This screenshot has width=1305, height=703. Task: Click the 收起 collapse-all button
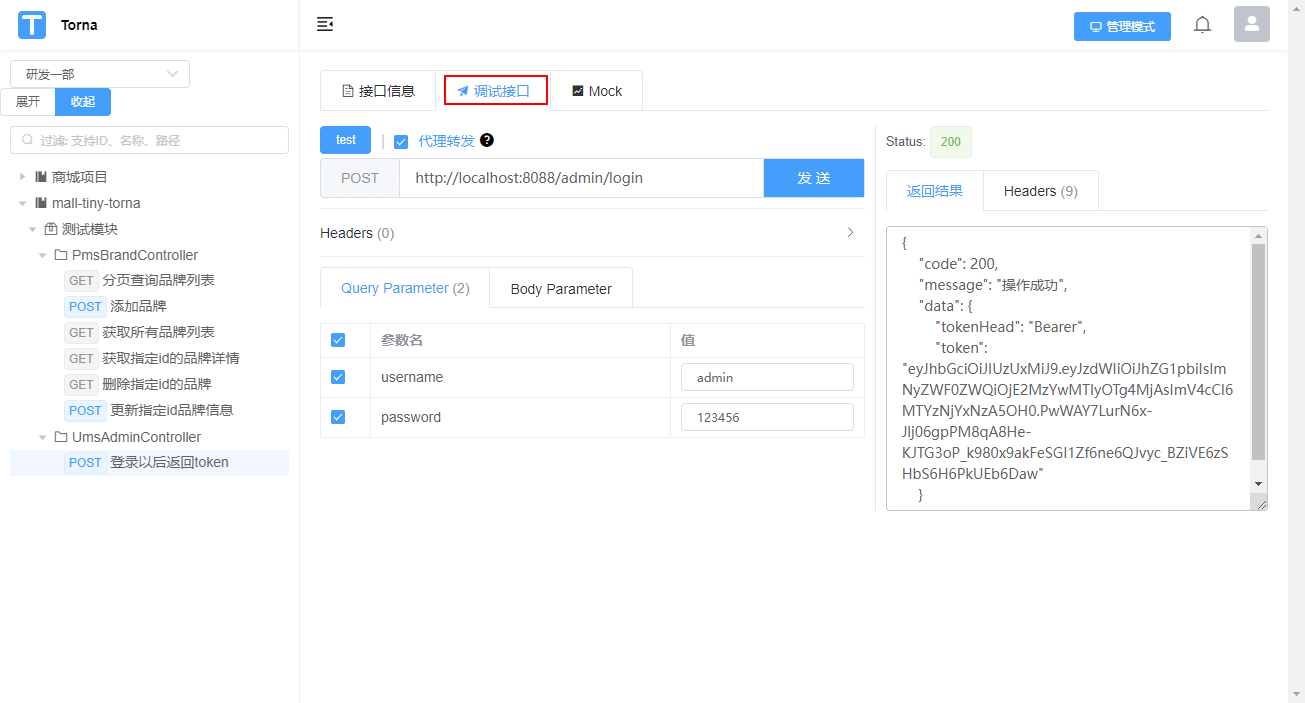click(83, 102)
